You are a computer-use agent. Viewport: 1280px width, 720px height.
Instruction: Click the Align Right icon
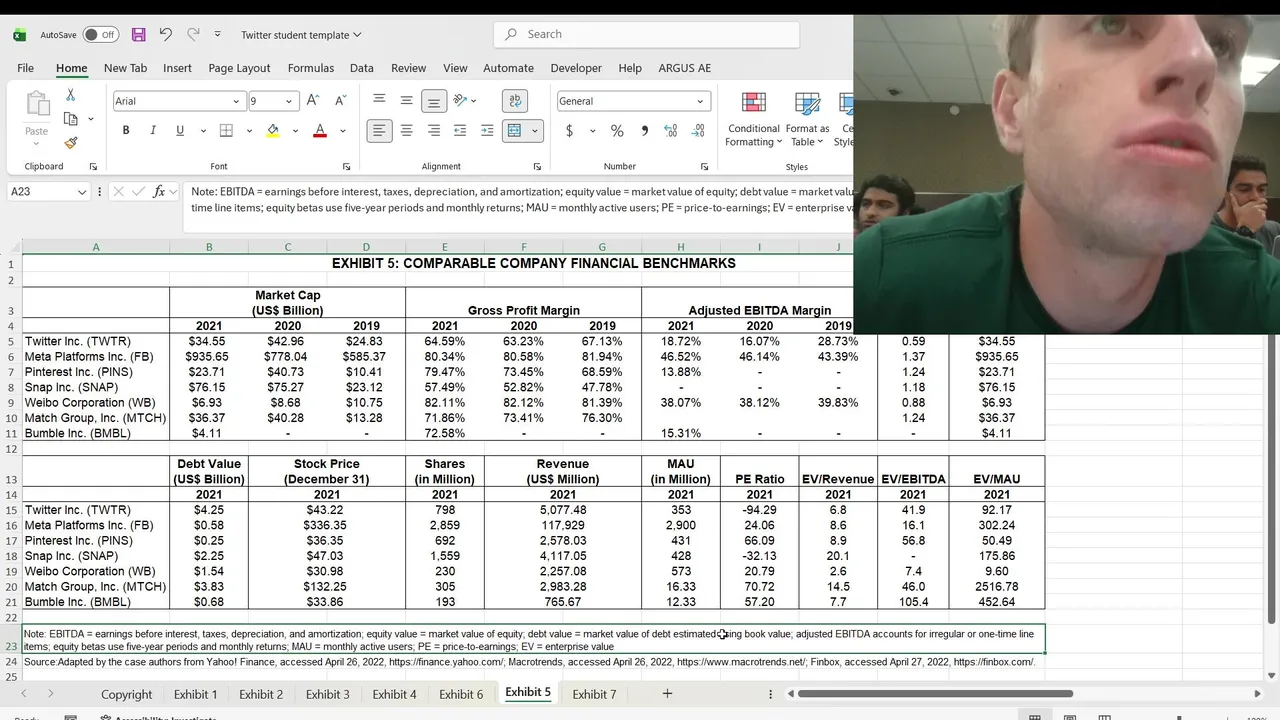coord(433,131)
